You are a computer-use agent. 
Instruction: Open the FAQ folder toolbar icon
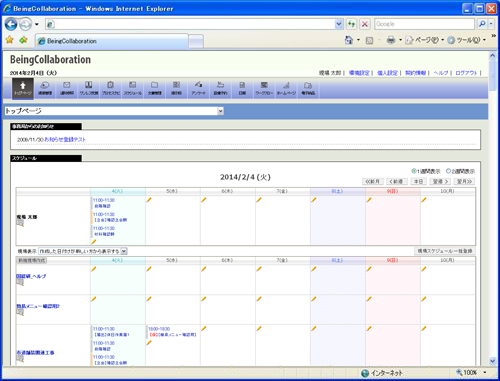tap(308, 88)
